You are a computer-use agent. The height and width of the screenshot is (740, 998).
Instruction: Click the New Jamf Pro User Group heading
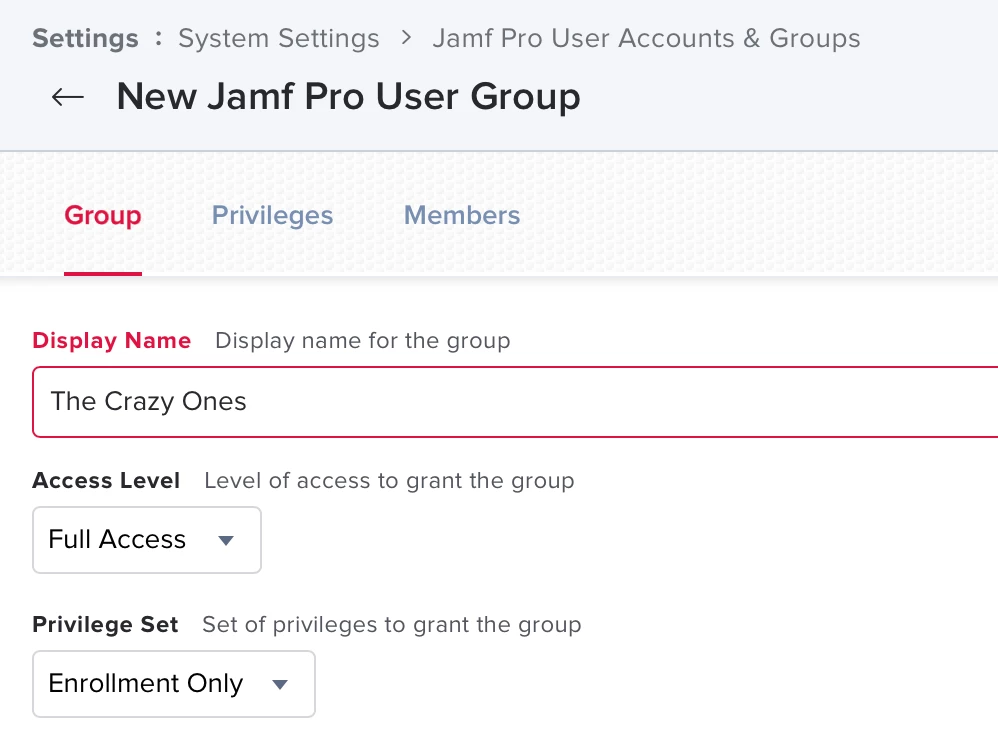pos(348,97)
